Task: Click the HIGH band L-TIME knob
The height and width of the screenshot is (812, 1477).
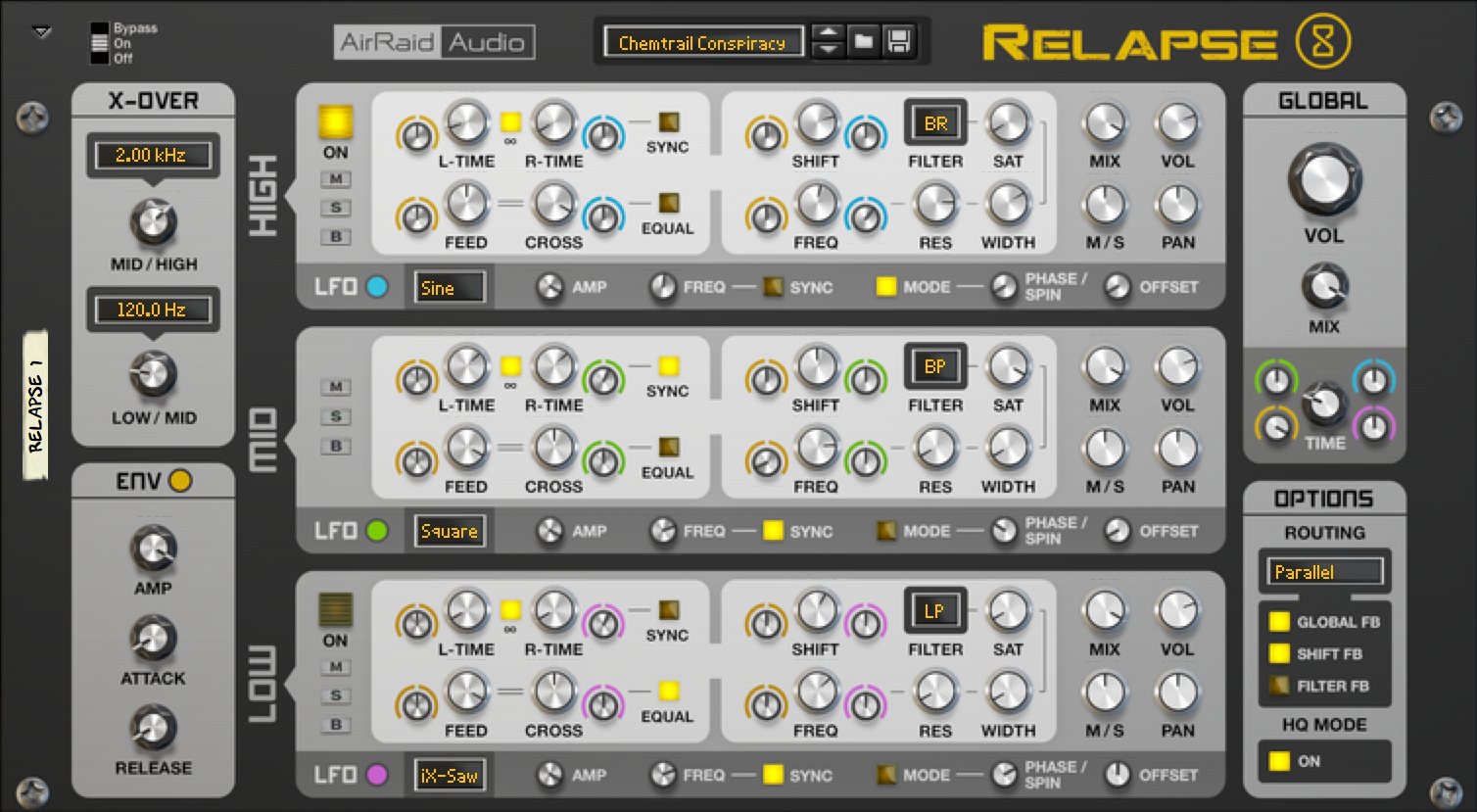Action: pos(466,121)
